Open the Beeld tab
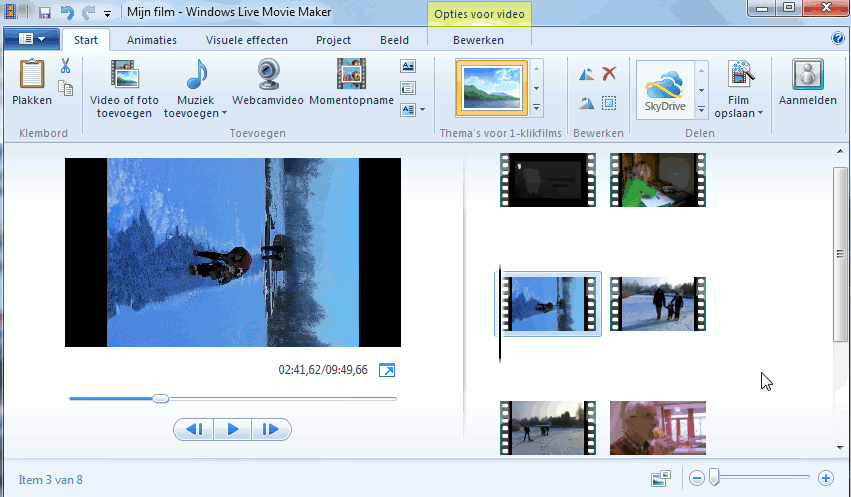This screenshot has height=497, width=851. pos(395,40)
